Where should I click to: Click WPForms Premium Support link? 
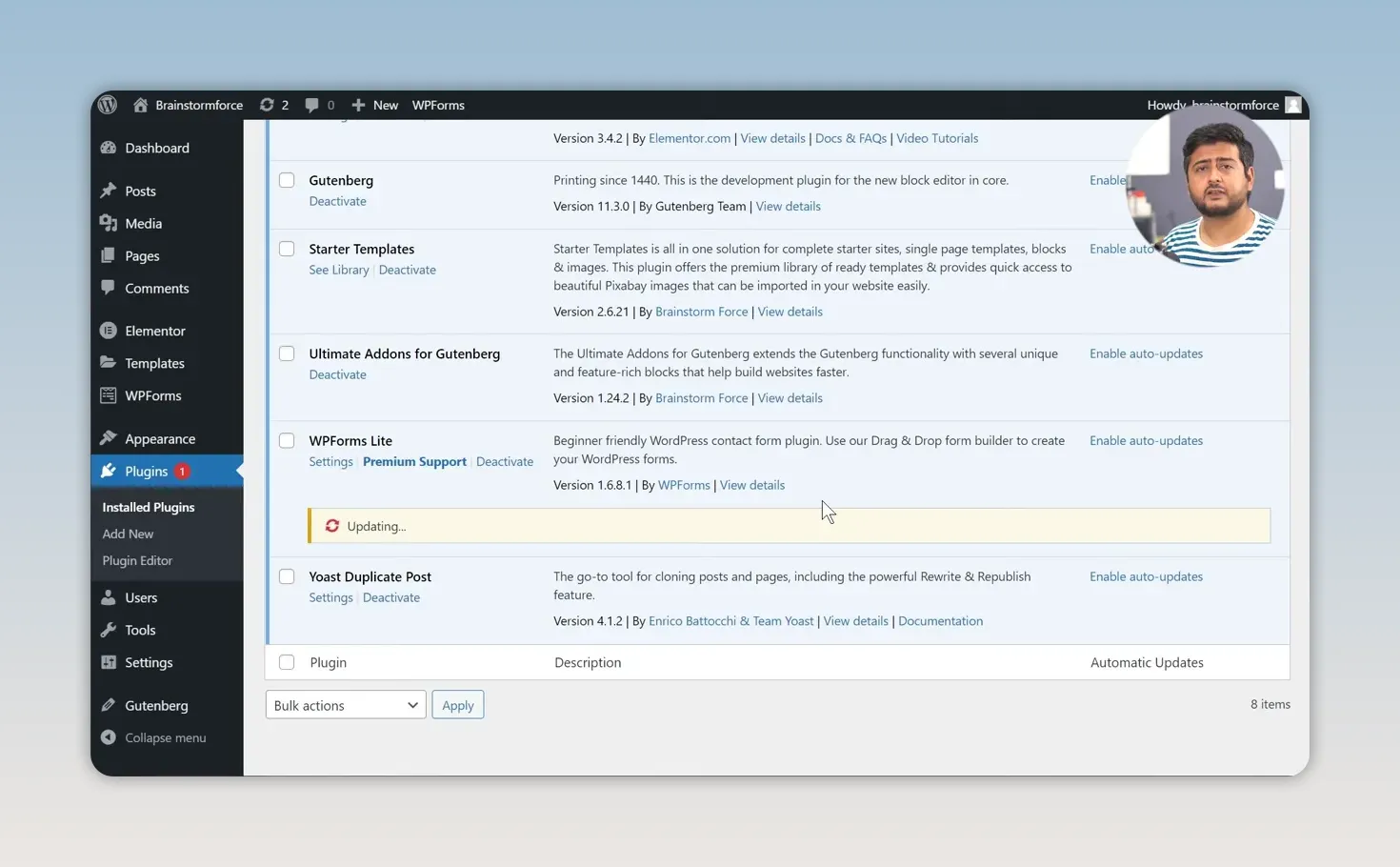click(414, 461)
